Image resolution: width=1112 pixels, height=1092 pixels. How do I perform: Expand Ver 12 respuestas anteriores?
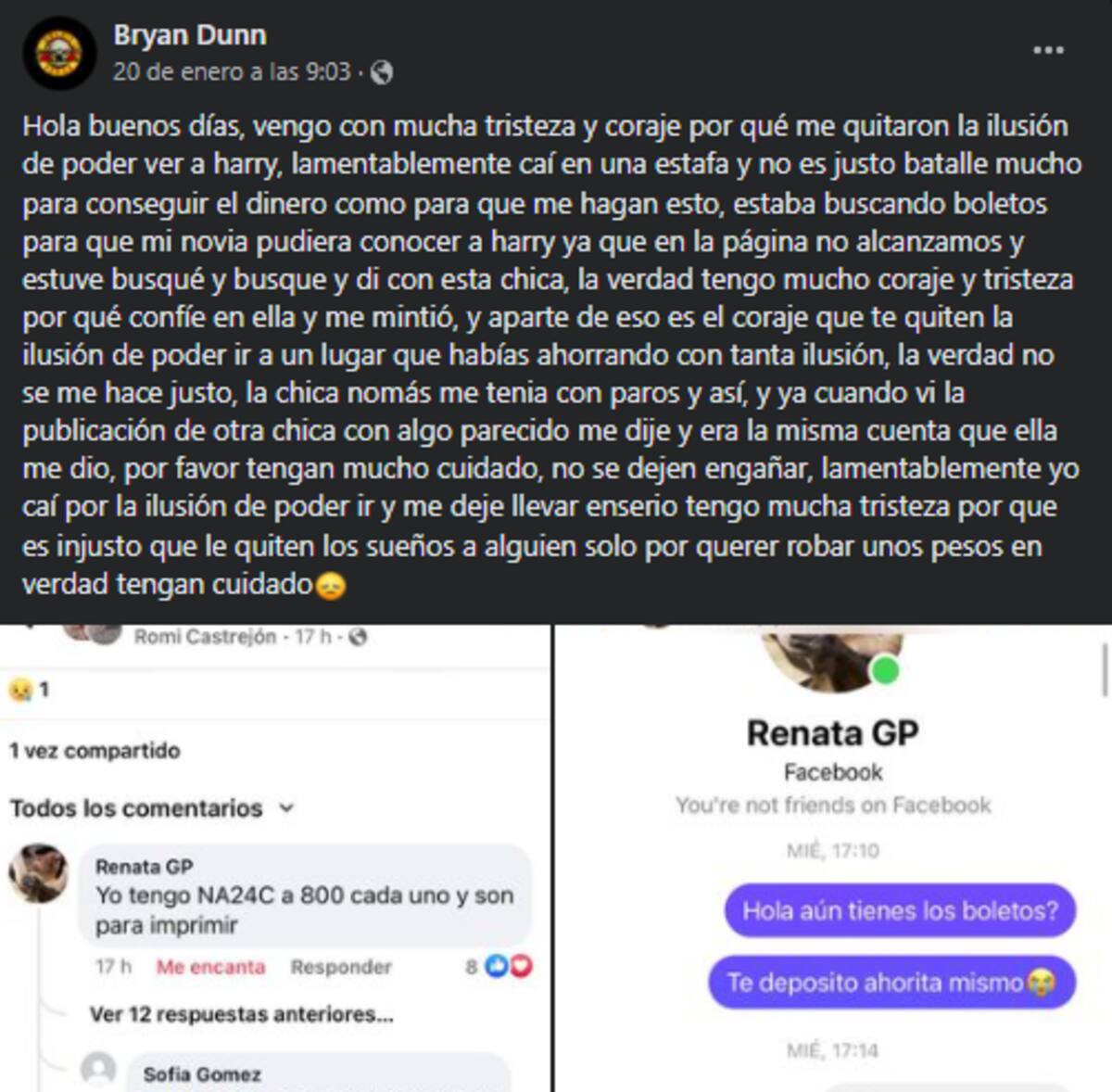point(242,1014)
